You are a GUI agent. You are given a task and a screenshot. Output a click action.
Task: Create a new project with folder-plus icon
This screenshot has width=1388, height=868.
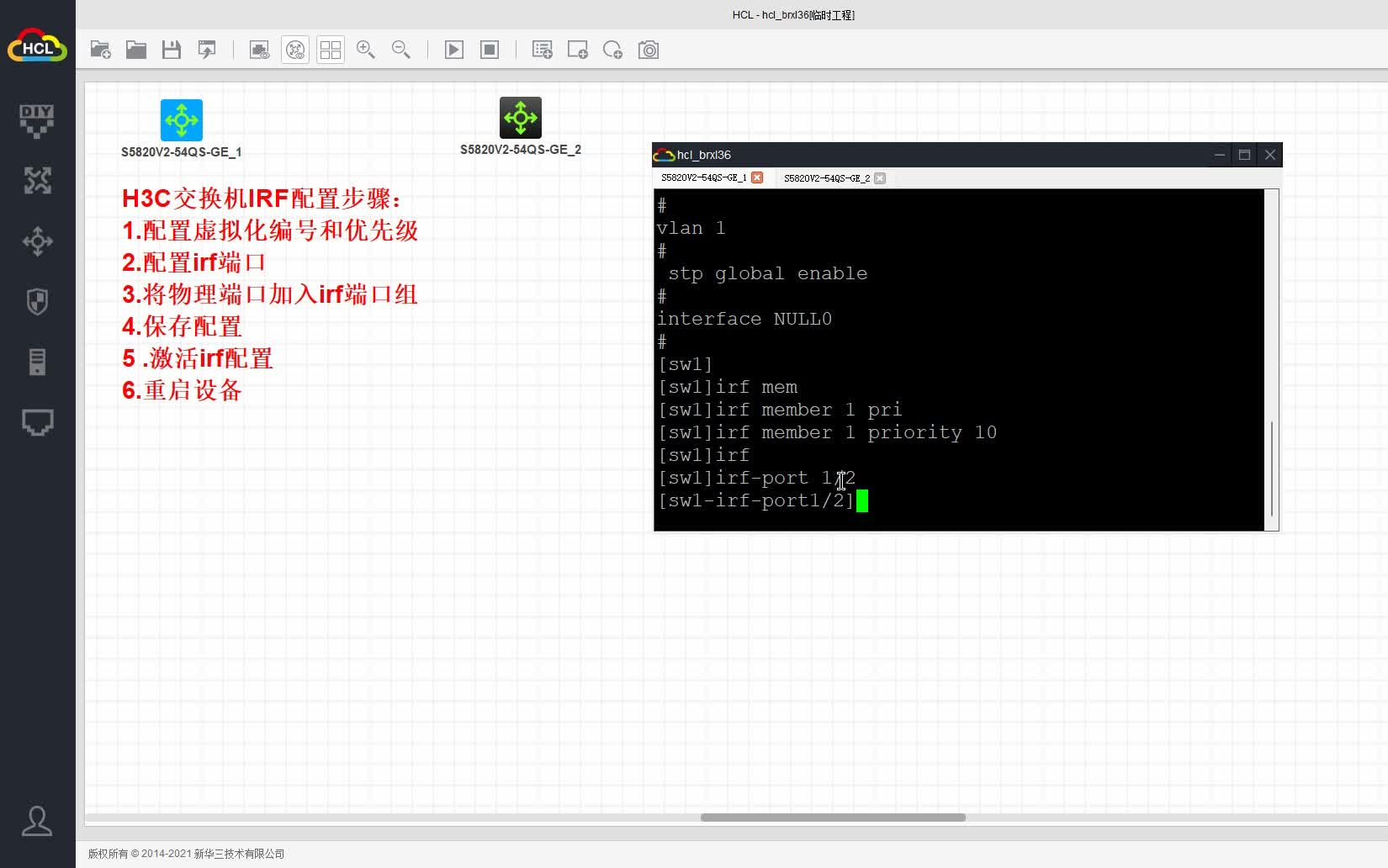(x=101, y=50)
